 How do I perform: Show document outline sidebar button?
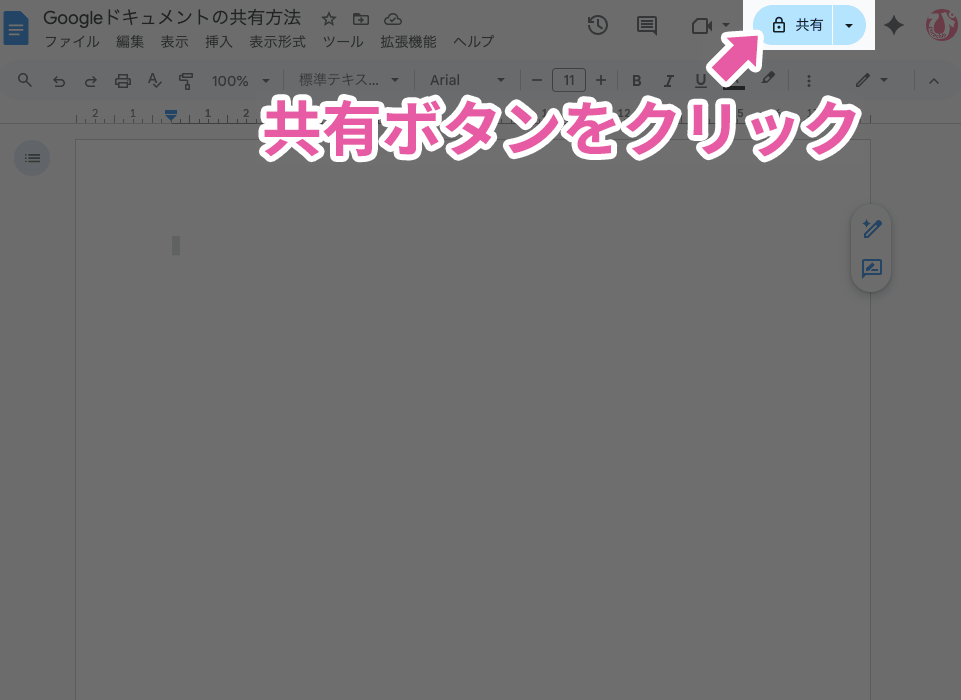click(32, 158)
